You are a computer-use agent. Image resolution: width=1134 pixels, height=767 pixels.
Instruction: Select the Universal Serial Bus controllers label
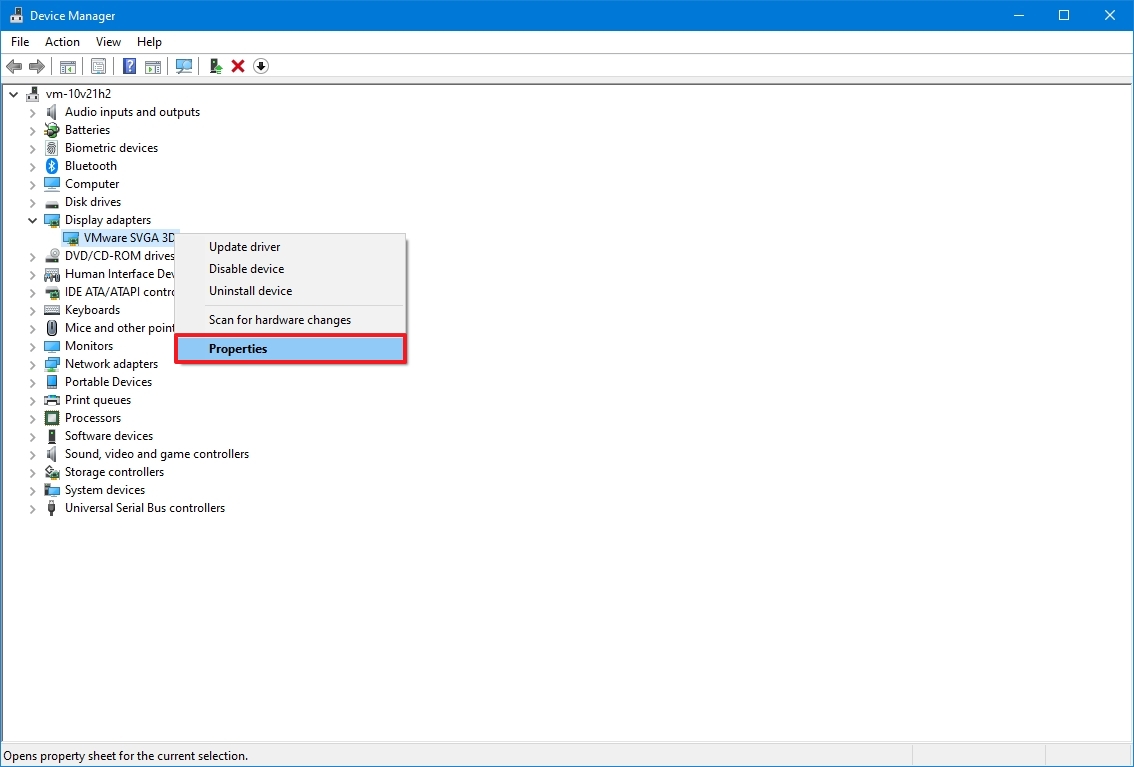pyautogui.click(x=145, y=508)
